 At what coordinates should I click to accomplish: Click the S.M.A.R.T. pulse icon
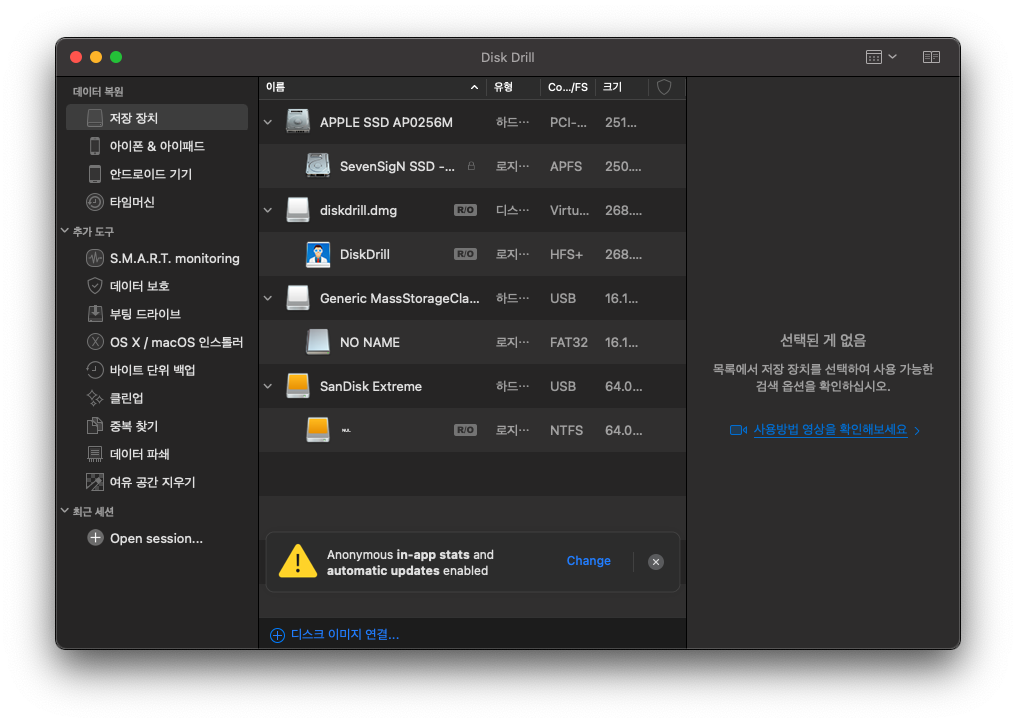click(x=95, y=258)
